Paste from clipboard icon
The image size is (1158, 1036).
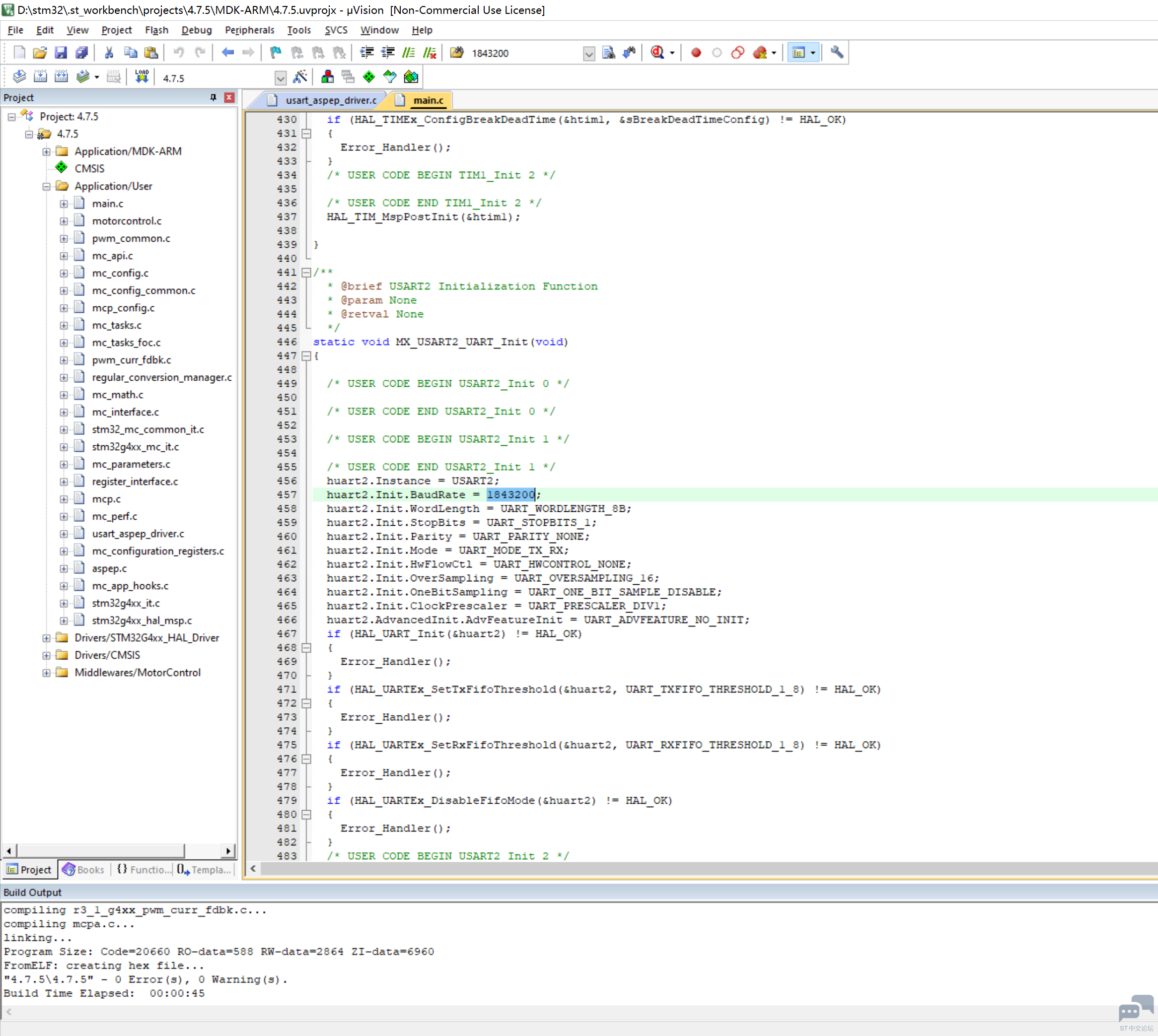(x=151, y=53)
